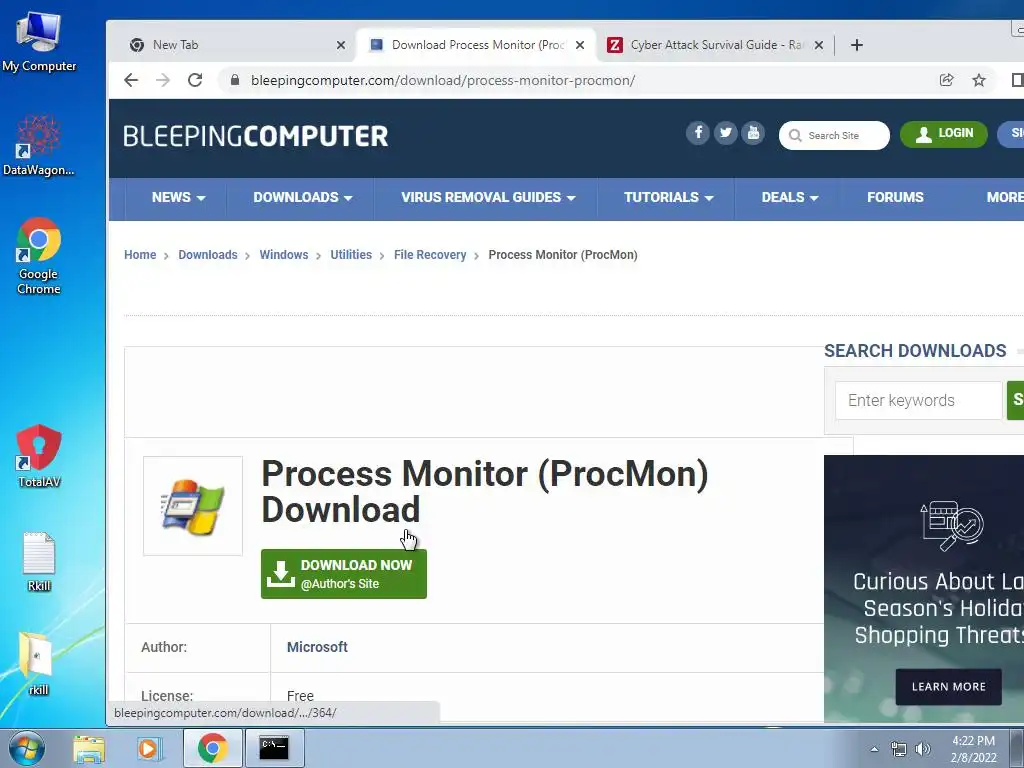This screenshot has width=1024, height=768.
Task: Click the 'Process Monitor (ProcMon) Download' heading
Action: (485, 491)
